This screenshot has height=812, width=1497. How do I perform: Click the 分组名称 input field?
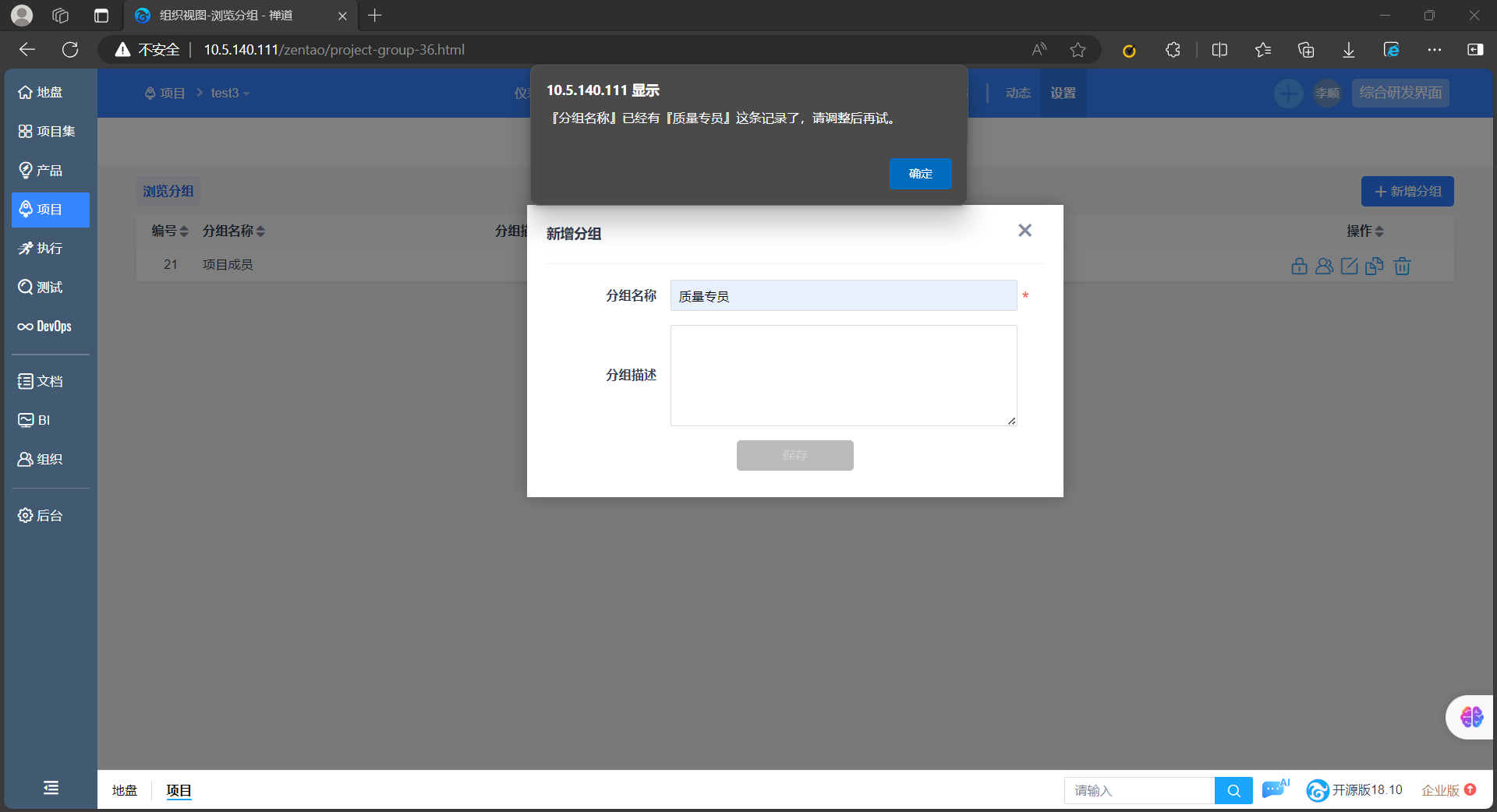tap(843, 296)
